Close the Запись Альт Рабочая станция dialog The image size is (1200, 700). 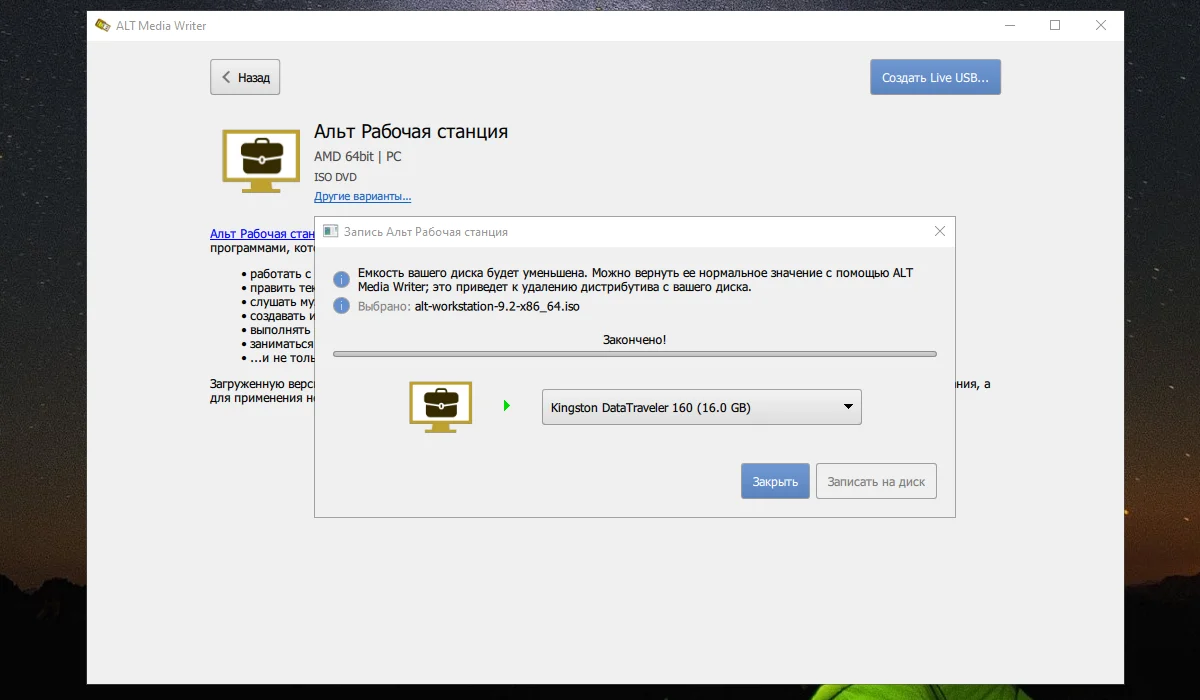[x=939, y=231]
